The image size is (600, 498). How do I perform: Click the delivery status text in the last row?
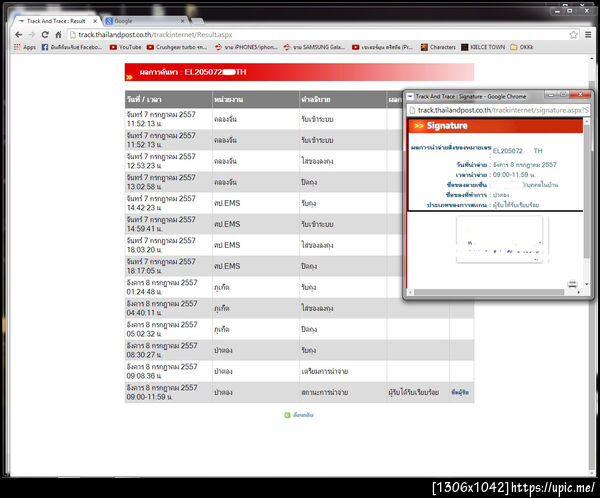[413, 392]
